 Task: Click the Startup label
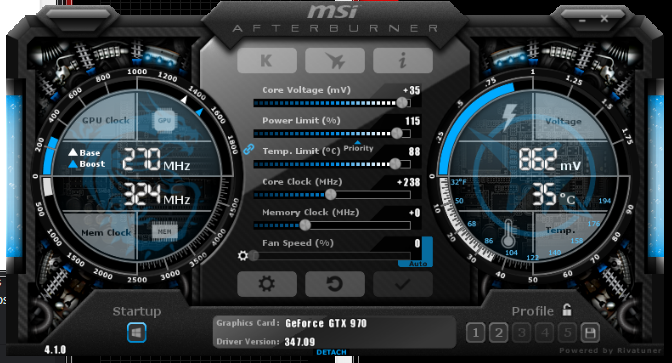tap(137, 311)
